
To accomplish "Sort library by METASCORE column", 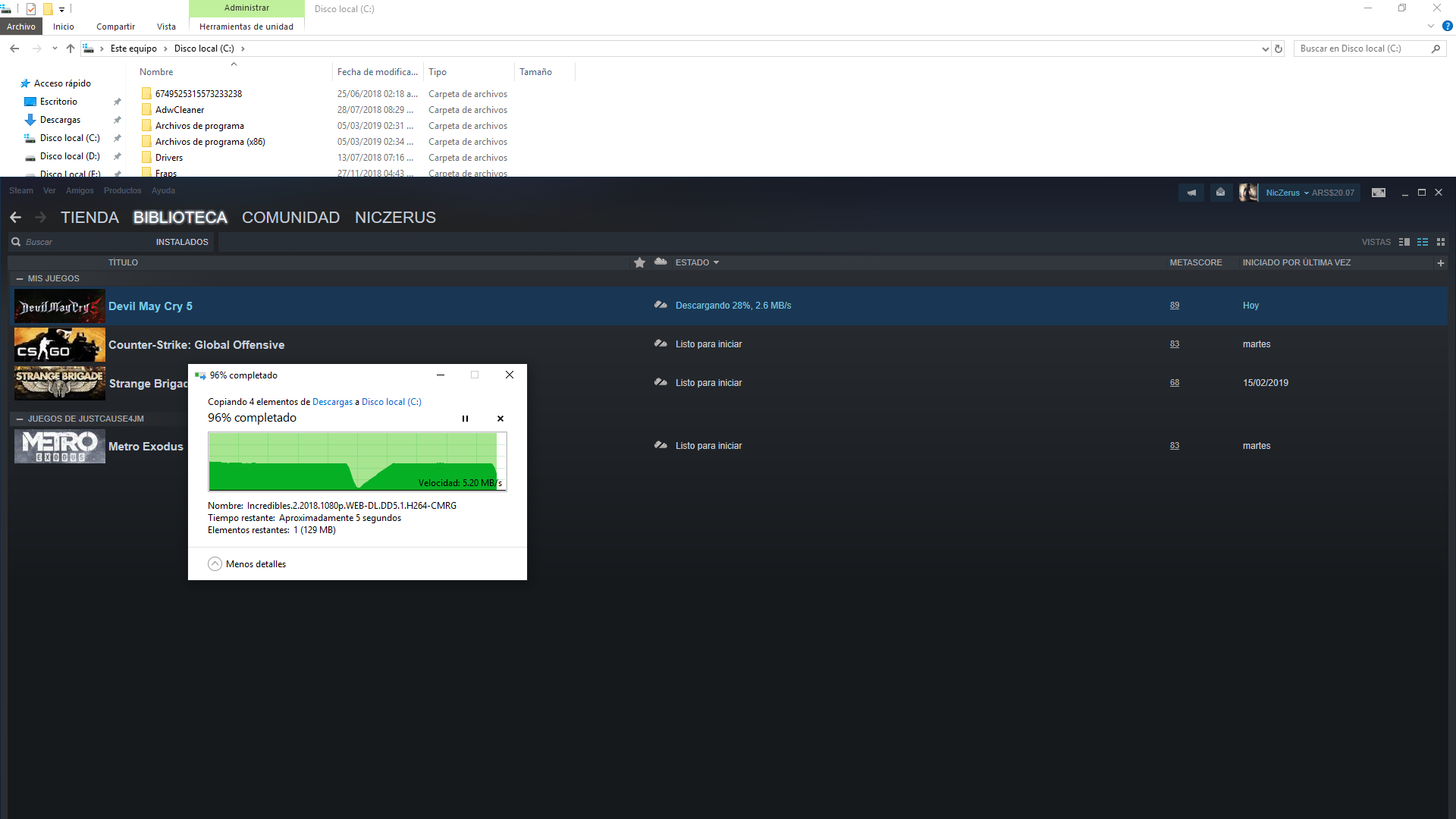I will tap(1196, 262).
